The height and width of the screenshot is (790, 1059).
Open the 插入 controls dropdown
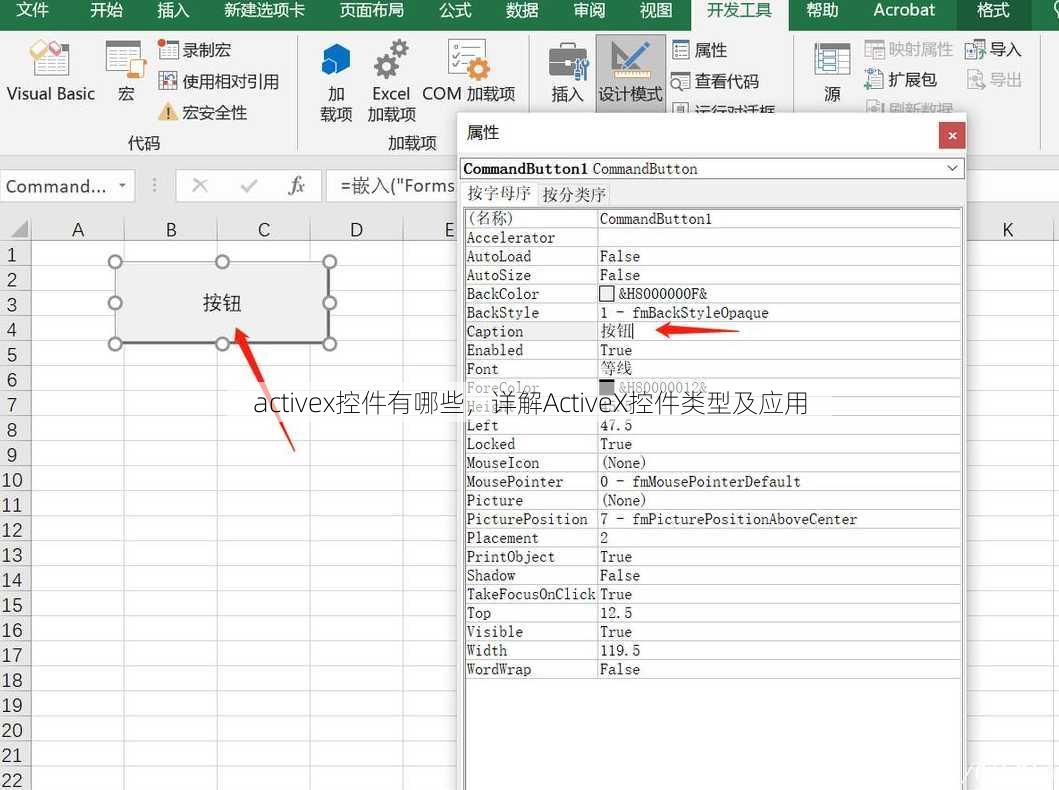[567, 73]
